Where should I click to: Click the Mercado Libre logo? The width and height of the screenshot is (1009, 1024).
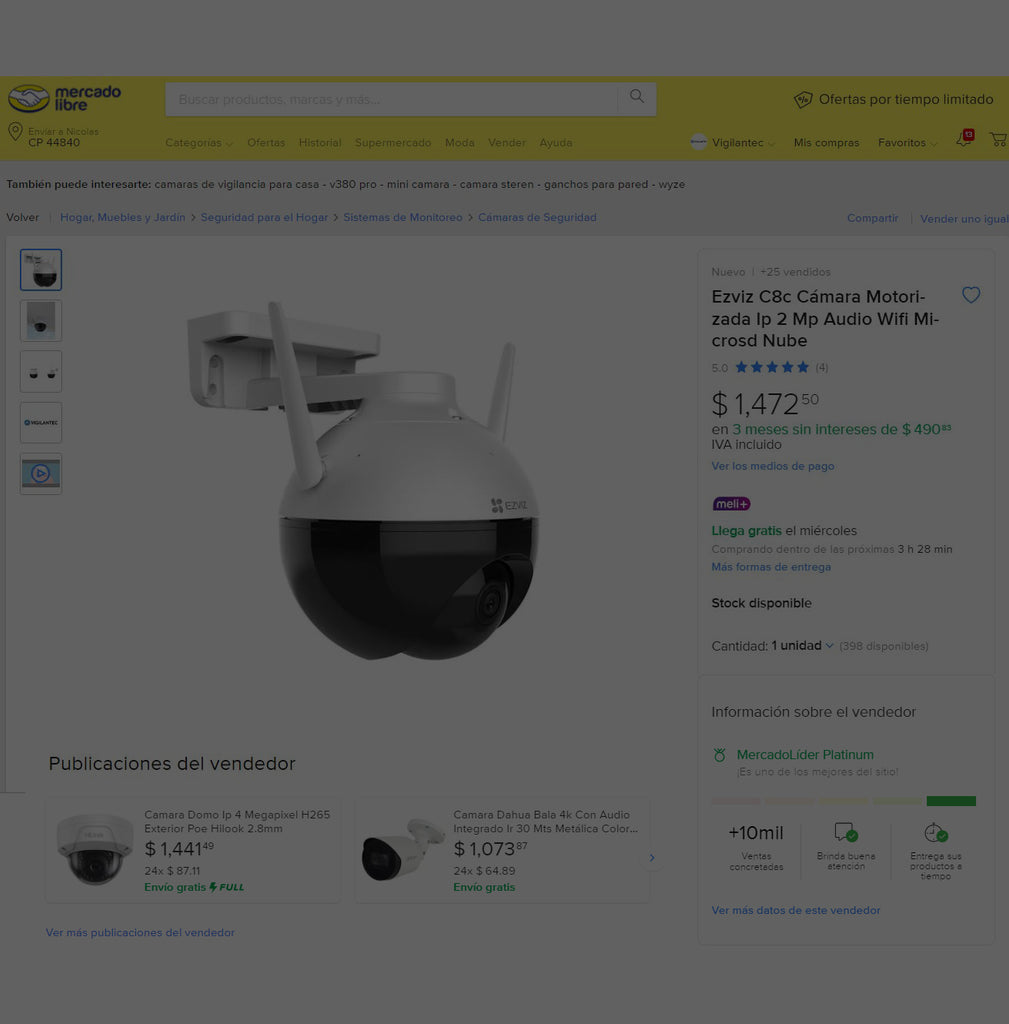[x=64, y=98]
